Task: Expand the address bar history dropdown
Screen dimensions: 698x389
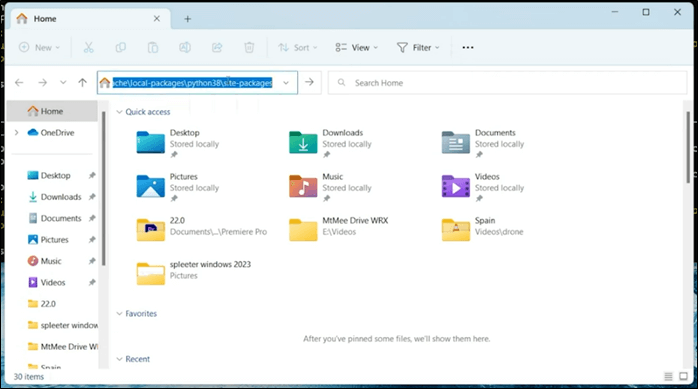Action: (286, 83)
